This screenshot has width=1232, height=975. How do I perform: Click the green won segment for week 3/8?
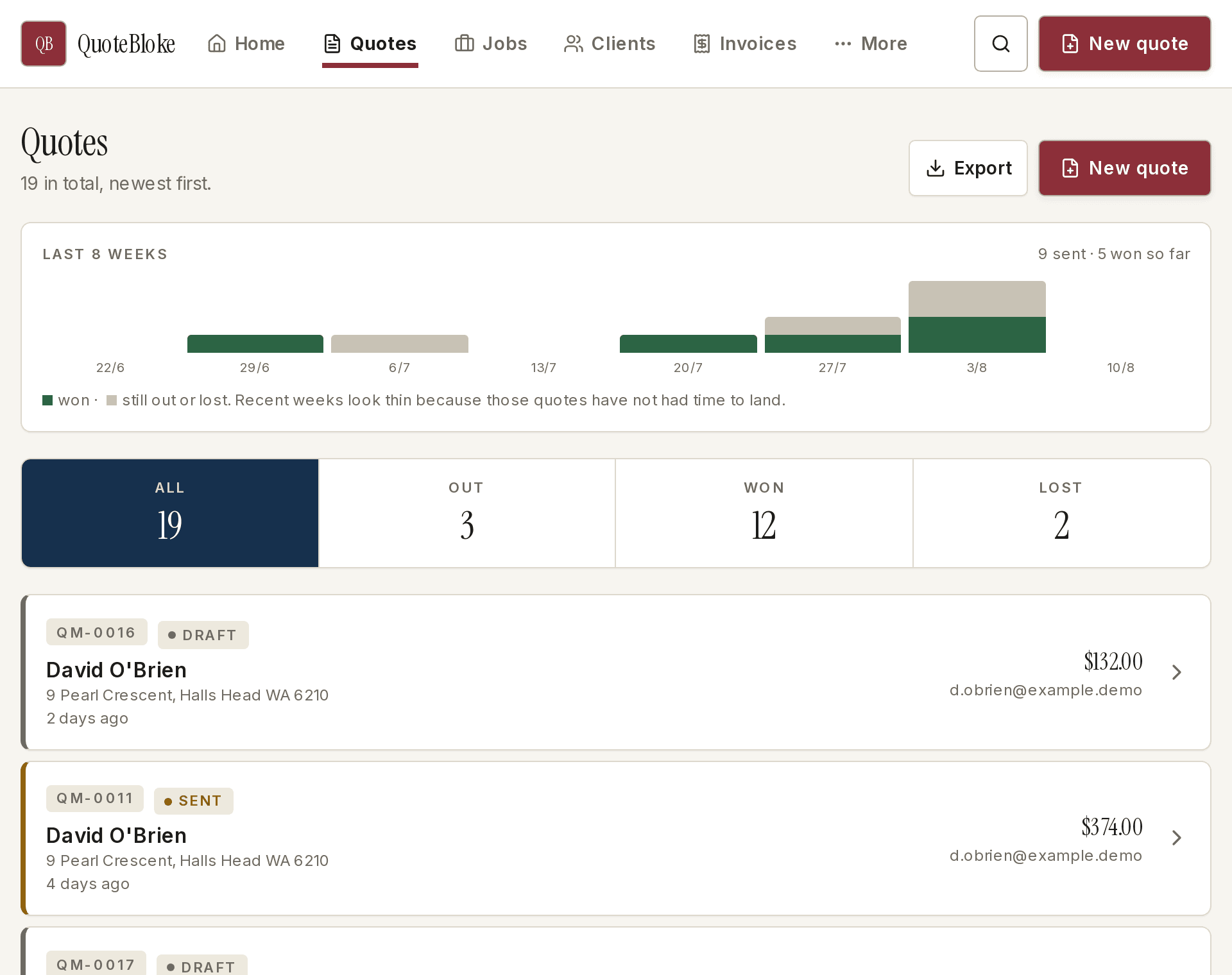tap(977, 335)
